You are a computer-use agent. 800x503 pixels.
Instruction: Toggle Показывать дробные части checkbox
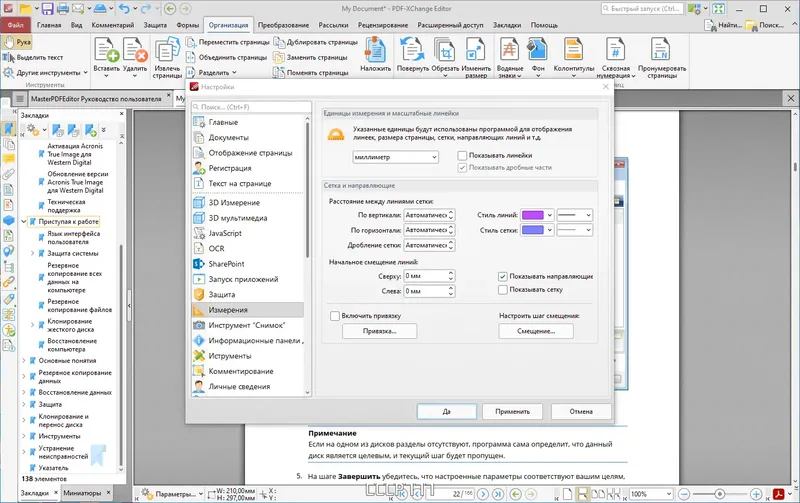click(462, 167)
